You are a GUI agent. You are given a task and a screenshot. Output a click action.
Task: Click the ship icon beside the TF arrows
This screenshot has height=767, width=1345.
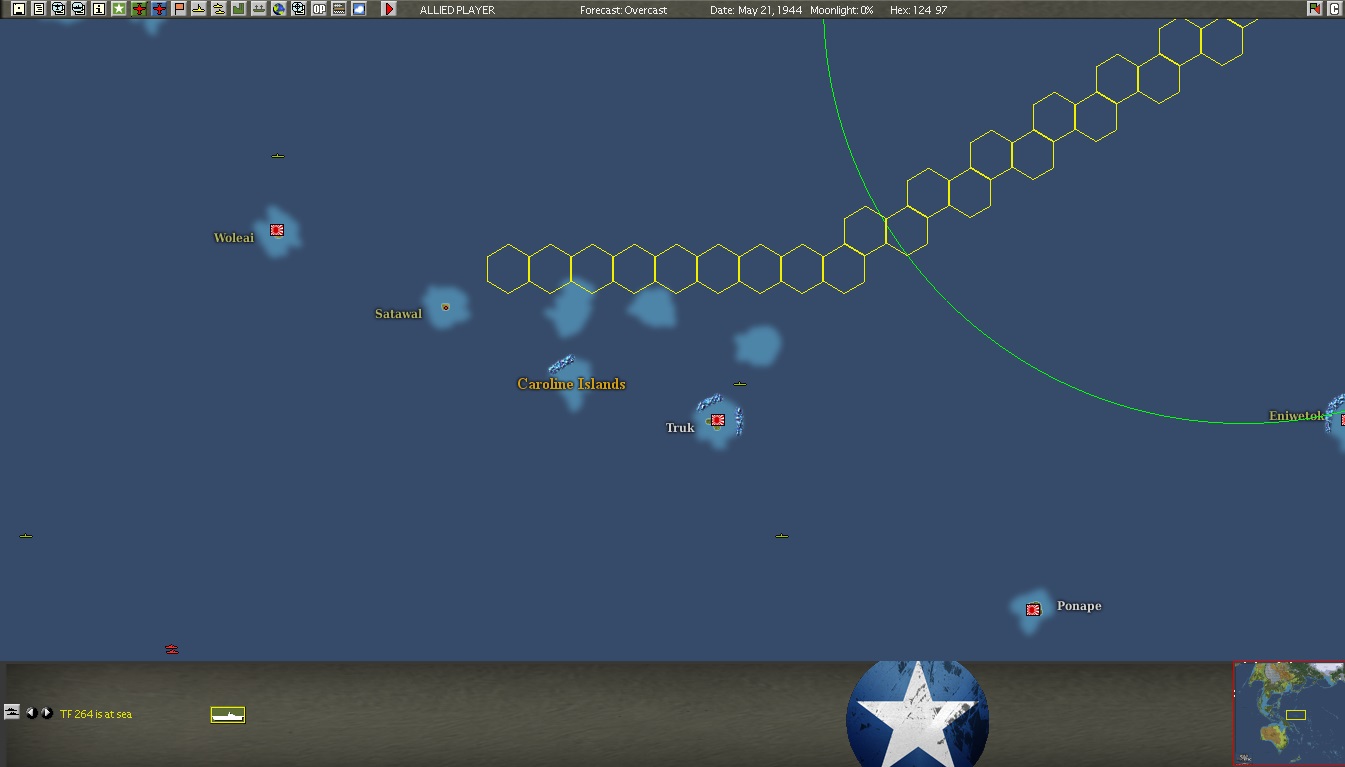click(x=12, y=712)
